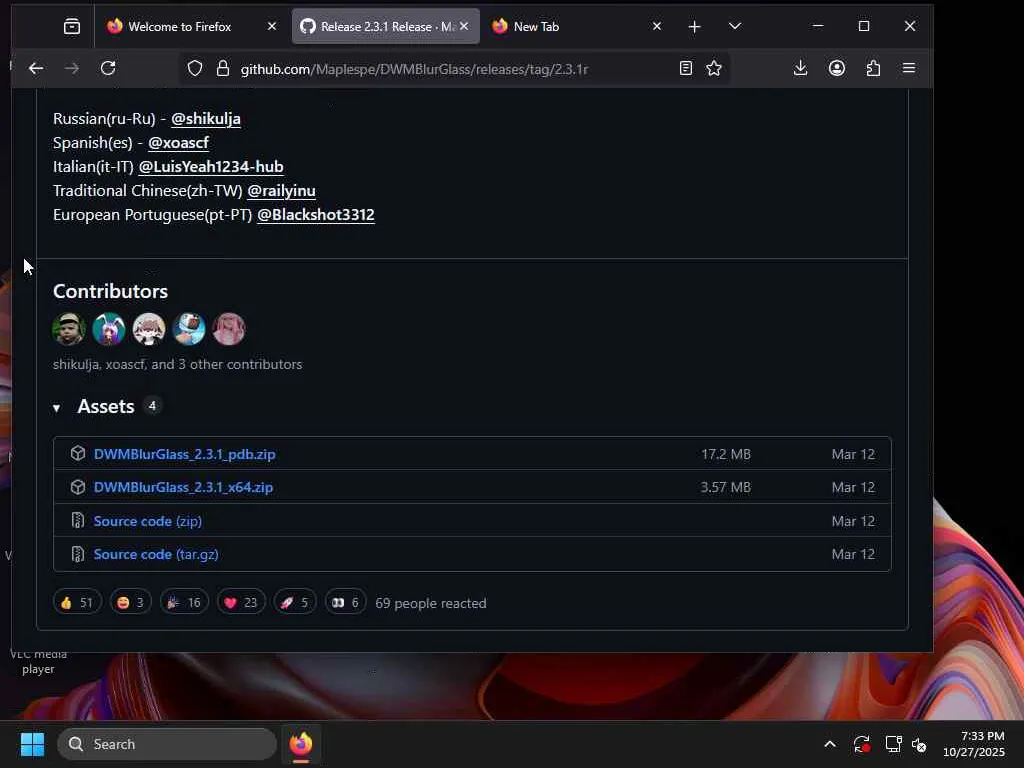Open the bunny-eared contributor avatar
Image resolution: width=1024 pixels, height=768 pixels.
click(x=108, y=328)
